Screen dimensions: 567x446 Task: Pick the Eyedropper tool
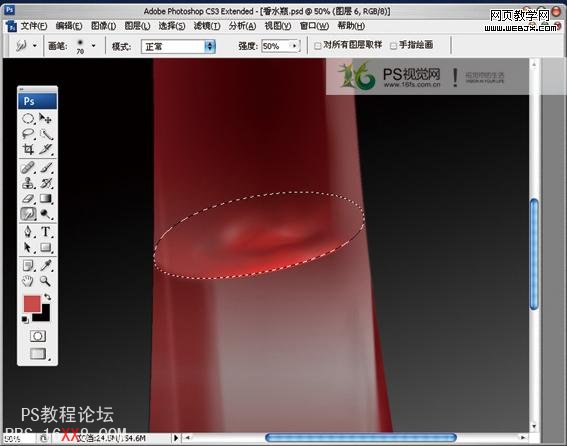[46, 265]
